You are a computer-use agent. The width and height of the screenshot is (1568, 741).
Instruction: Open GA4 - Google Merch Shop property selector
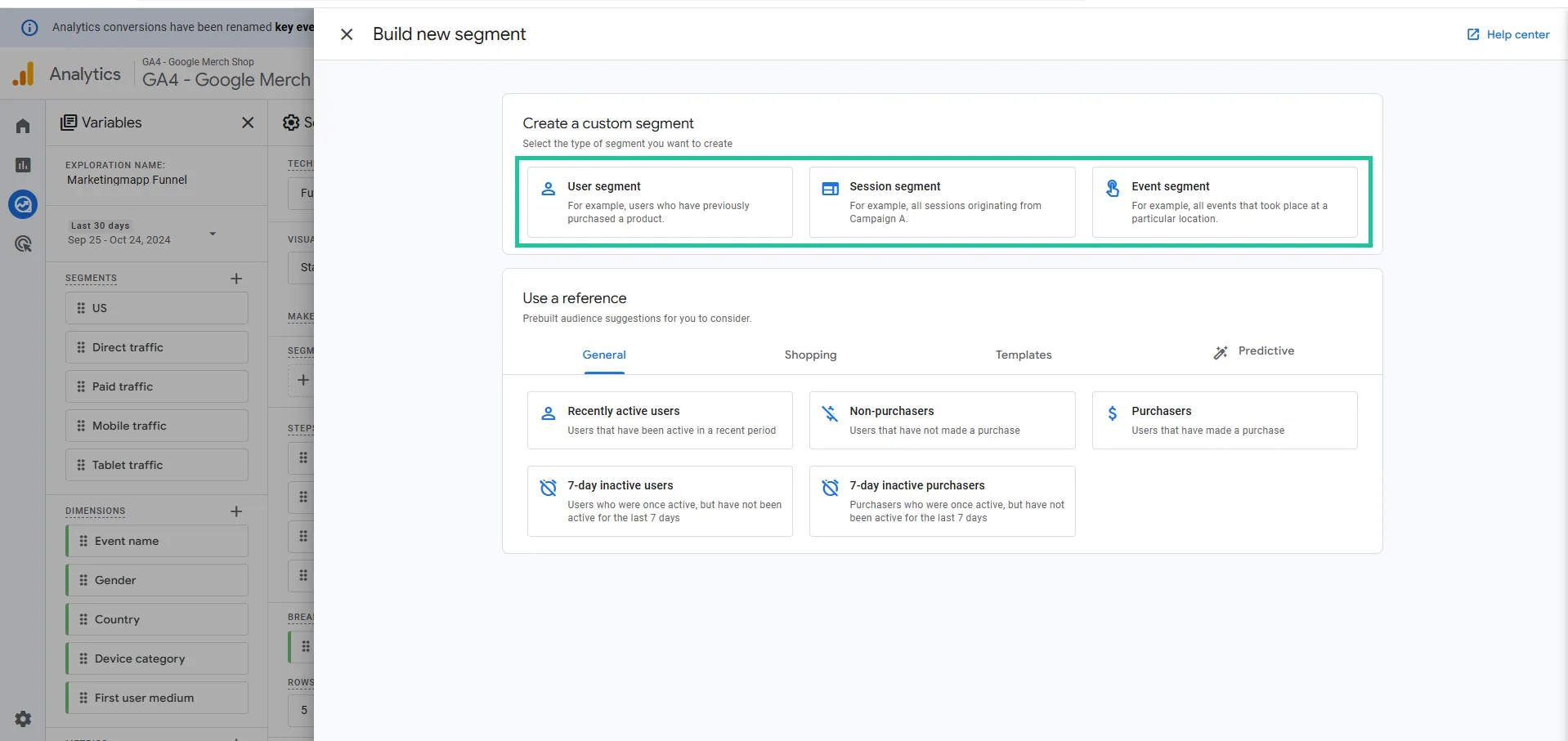pos(226,74)
